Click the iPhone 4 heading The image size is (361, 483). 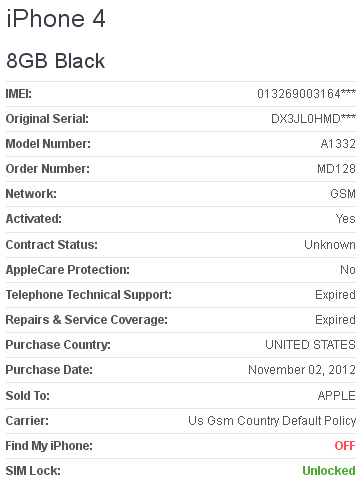[x=56, y=19]
